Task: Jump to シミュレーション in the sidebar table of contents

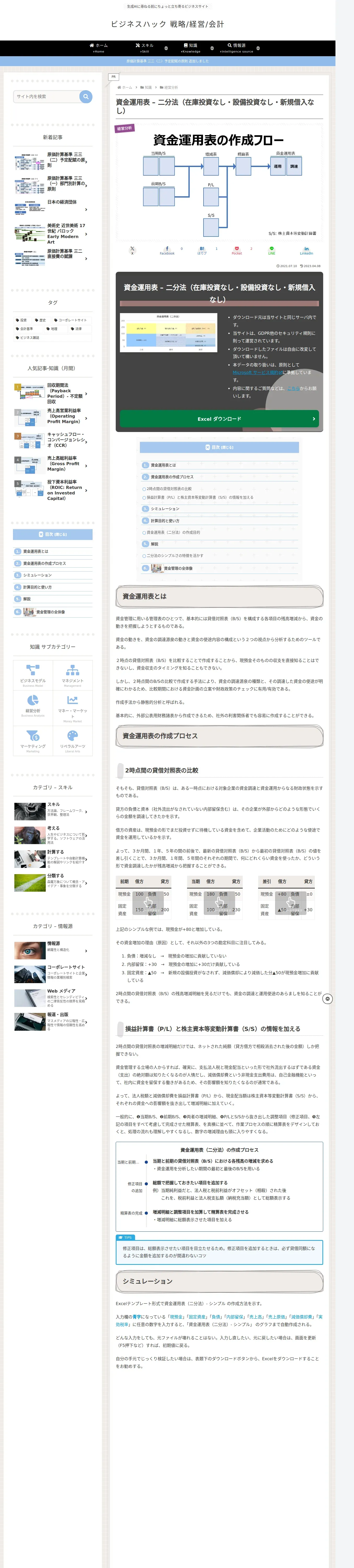Action: point(38,575)
